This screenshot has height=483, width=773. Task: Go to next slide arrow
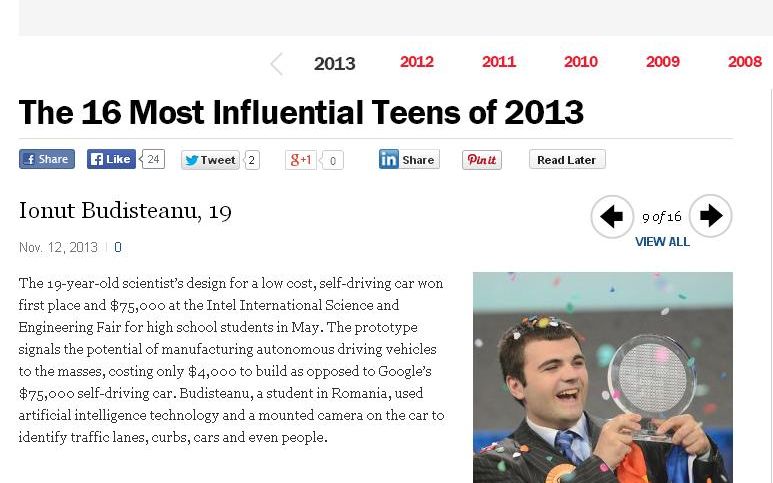pos(710,216)
